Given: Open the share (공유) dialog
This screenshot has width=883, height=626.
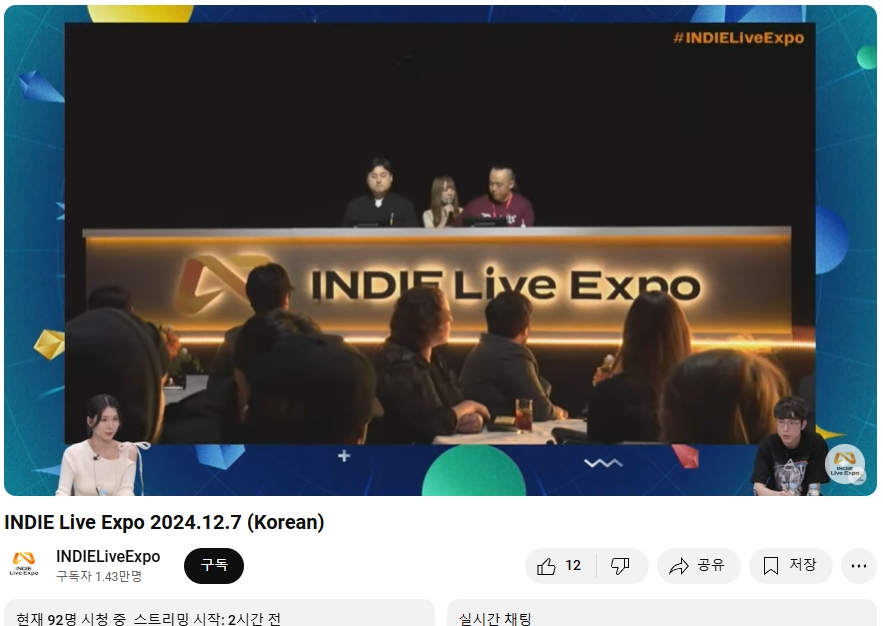Looking at the screenshot, I should [698, 566].
